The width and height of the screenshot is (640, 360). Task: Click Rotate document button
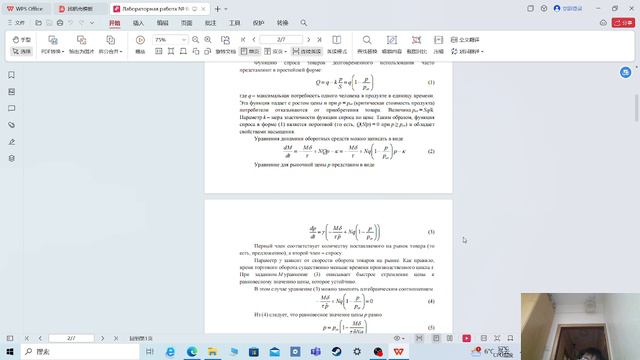tap(225, 45)
